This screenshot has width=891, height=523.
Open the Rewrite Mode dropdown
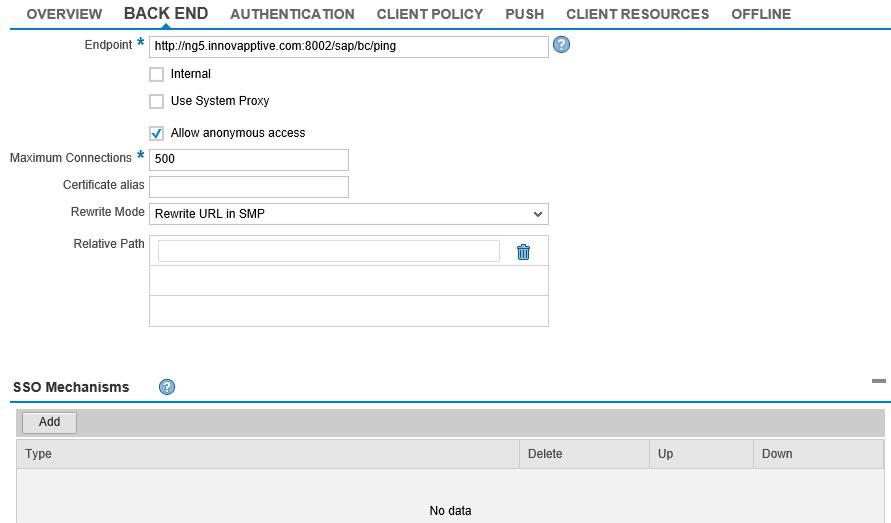click(348, 214)
